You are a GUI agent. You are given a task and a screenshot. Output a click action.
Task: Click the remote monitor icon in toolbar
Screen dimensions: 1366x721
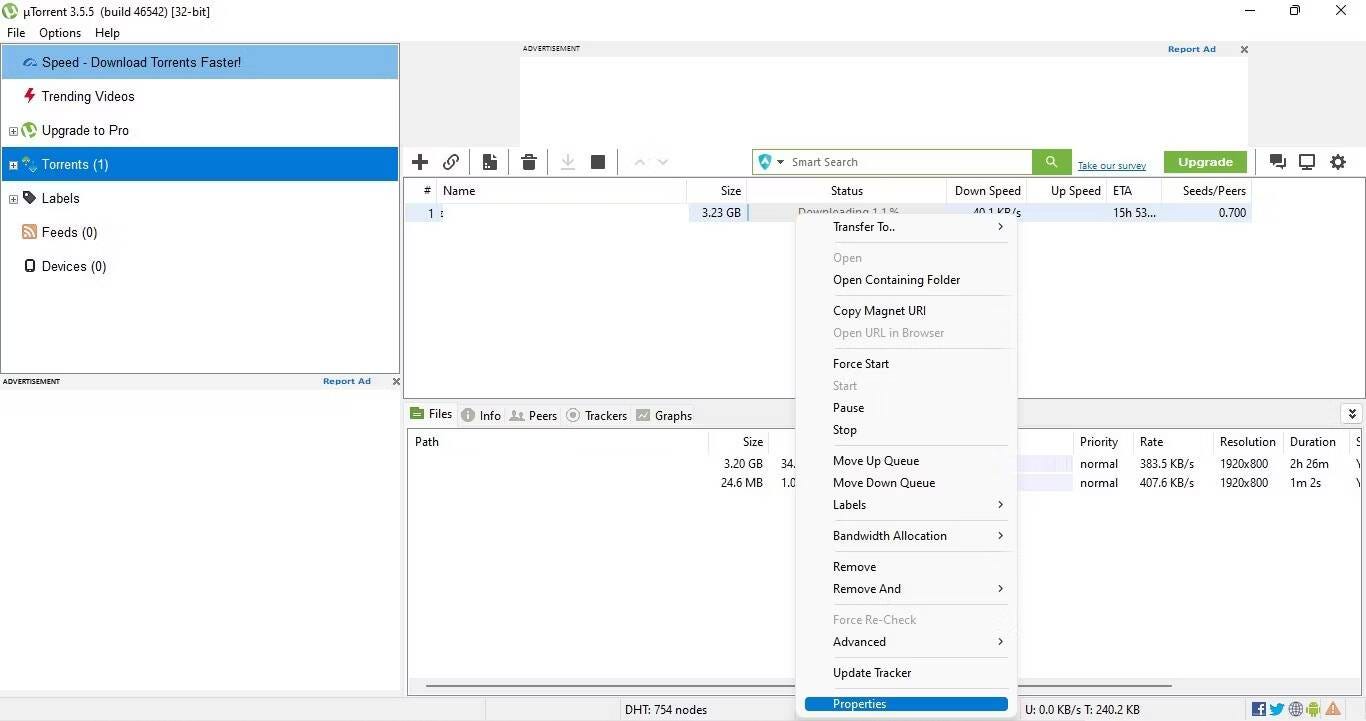click(x=1307, y=162)
